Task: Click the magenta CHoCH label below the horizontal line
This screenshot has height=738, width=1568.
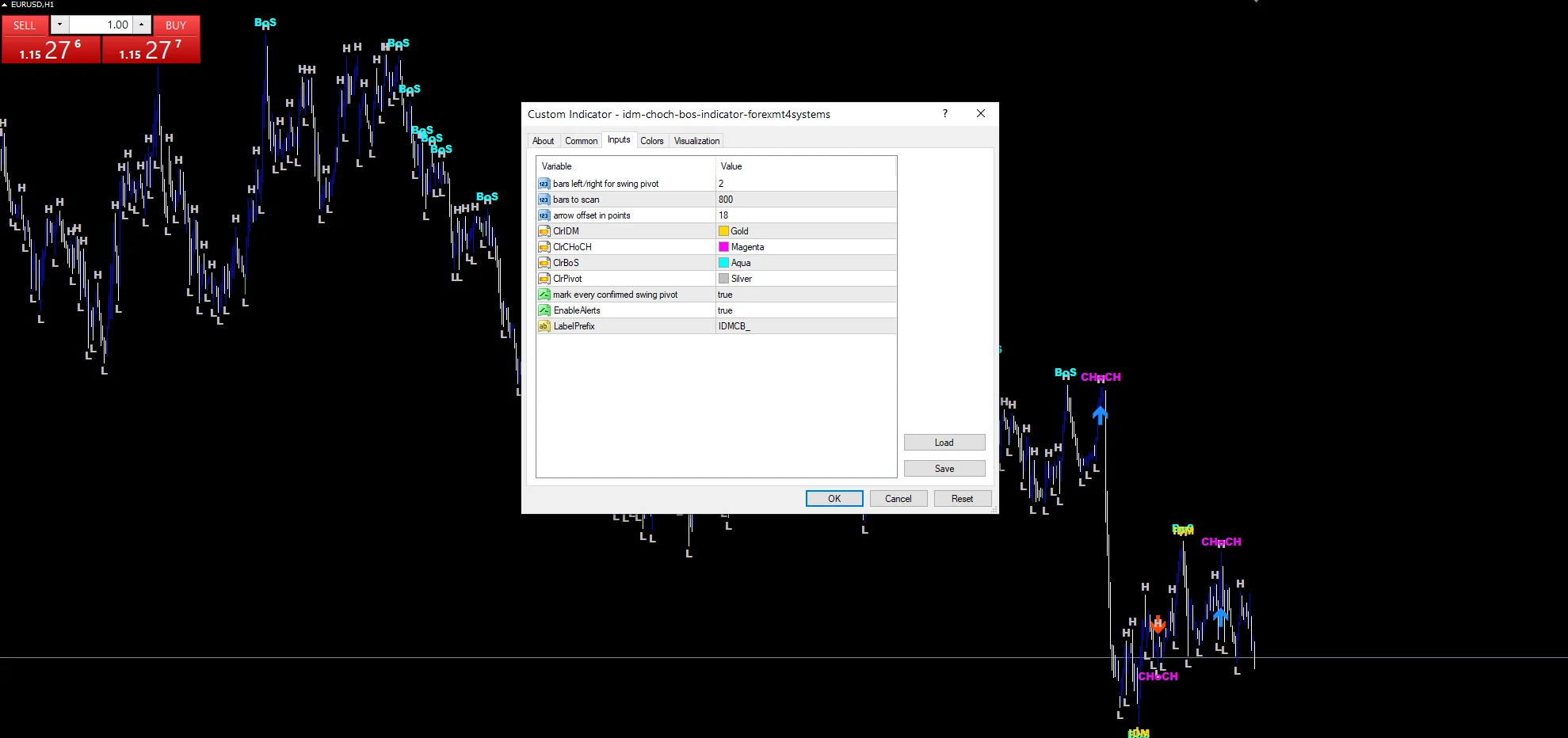Action: pos(1158,676)
